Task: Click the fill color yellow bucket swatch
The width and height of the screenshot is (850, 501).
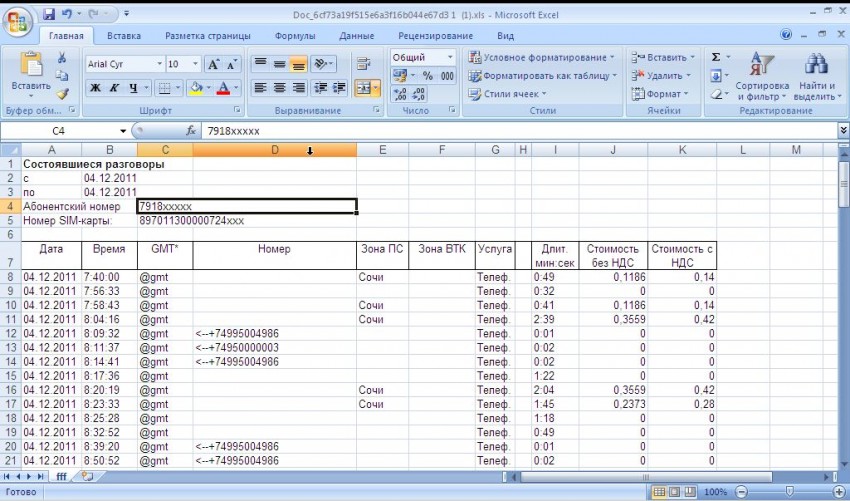Action: tap(196, 88)
